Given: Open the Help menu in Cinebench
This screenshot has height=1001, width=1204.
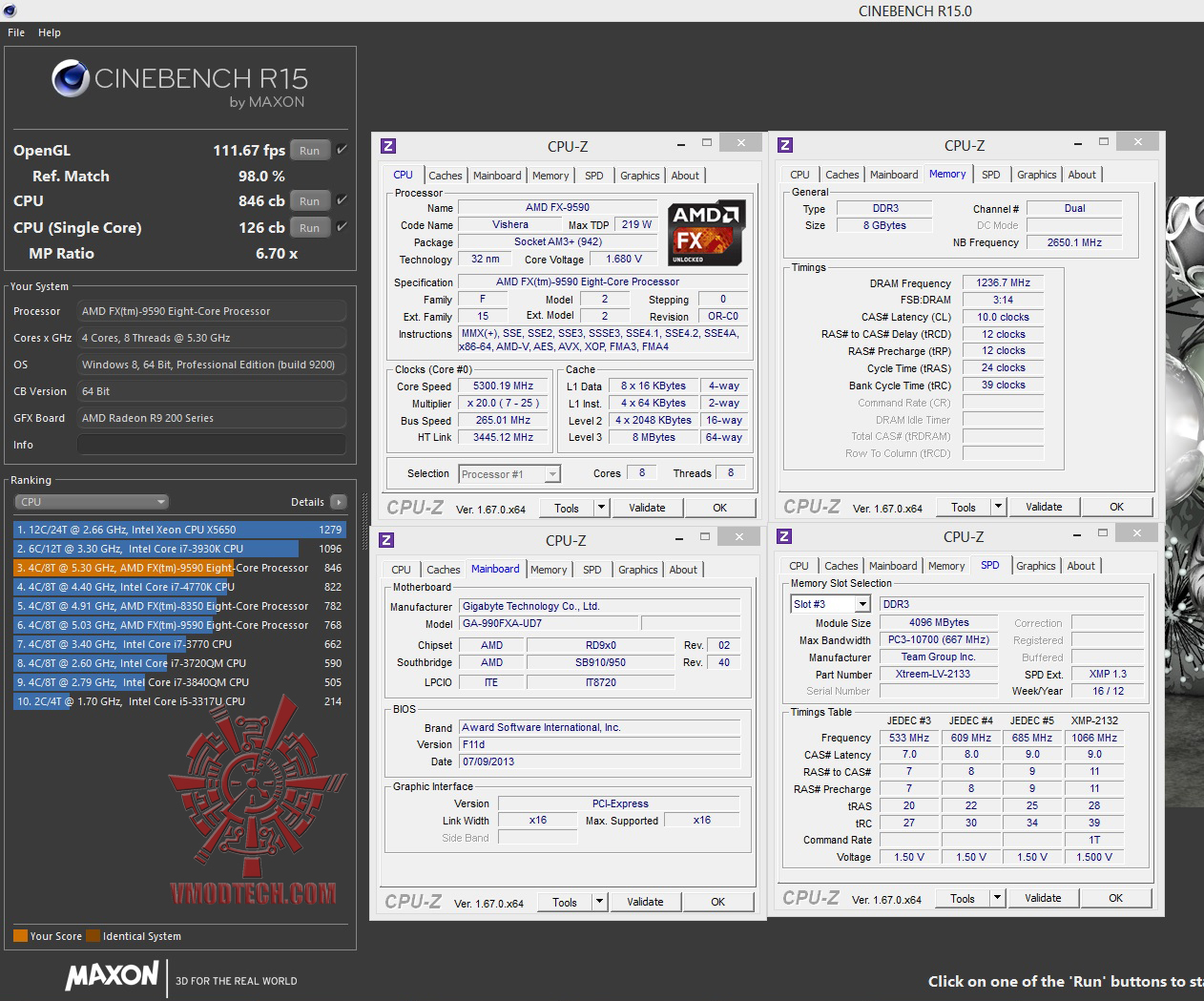Looking at the screenshot, I should pos(50,32).
